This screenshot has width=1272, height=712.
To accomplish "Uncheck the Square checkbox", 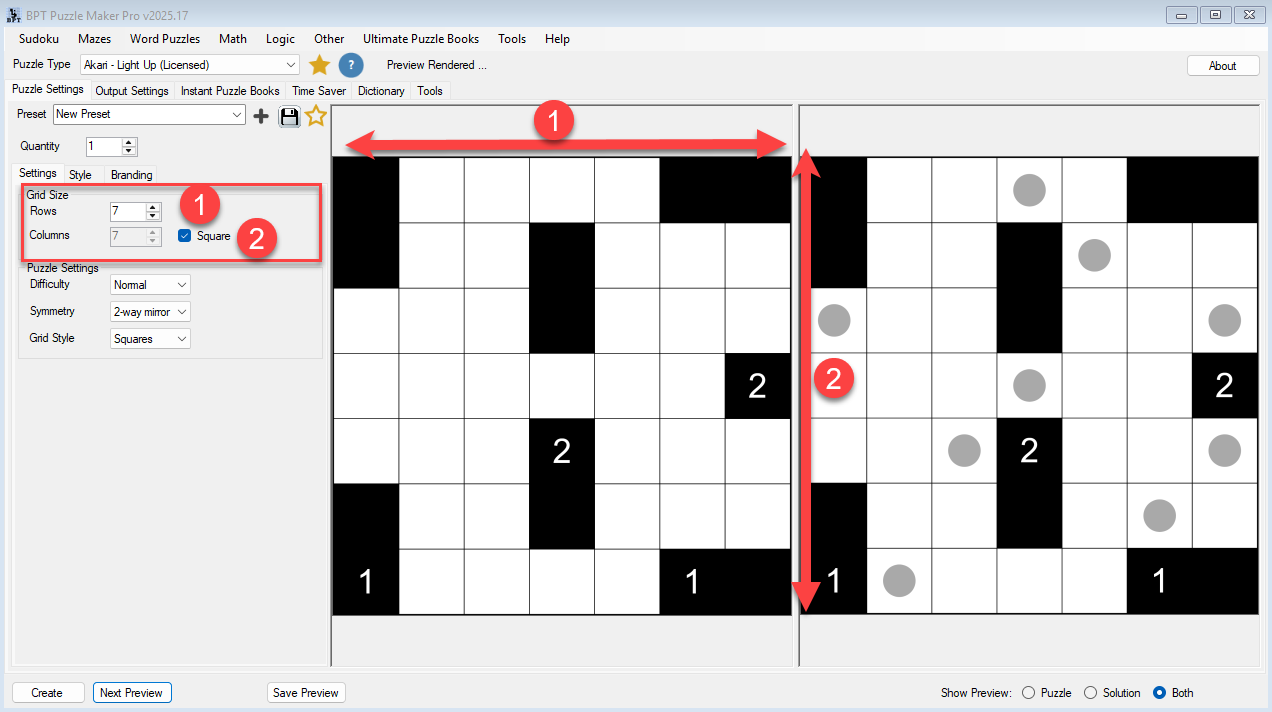I will click(184, 236).
